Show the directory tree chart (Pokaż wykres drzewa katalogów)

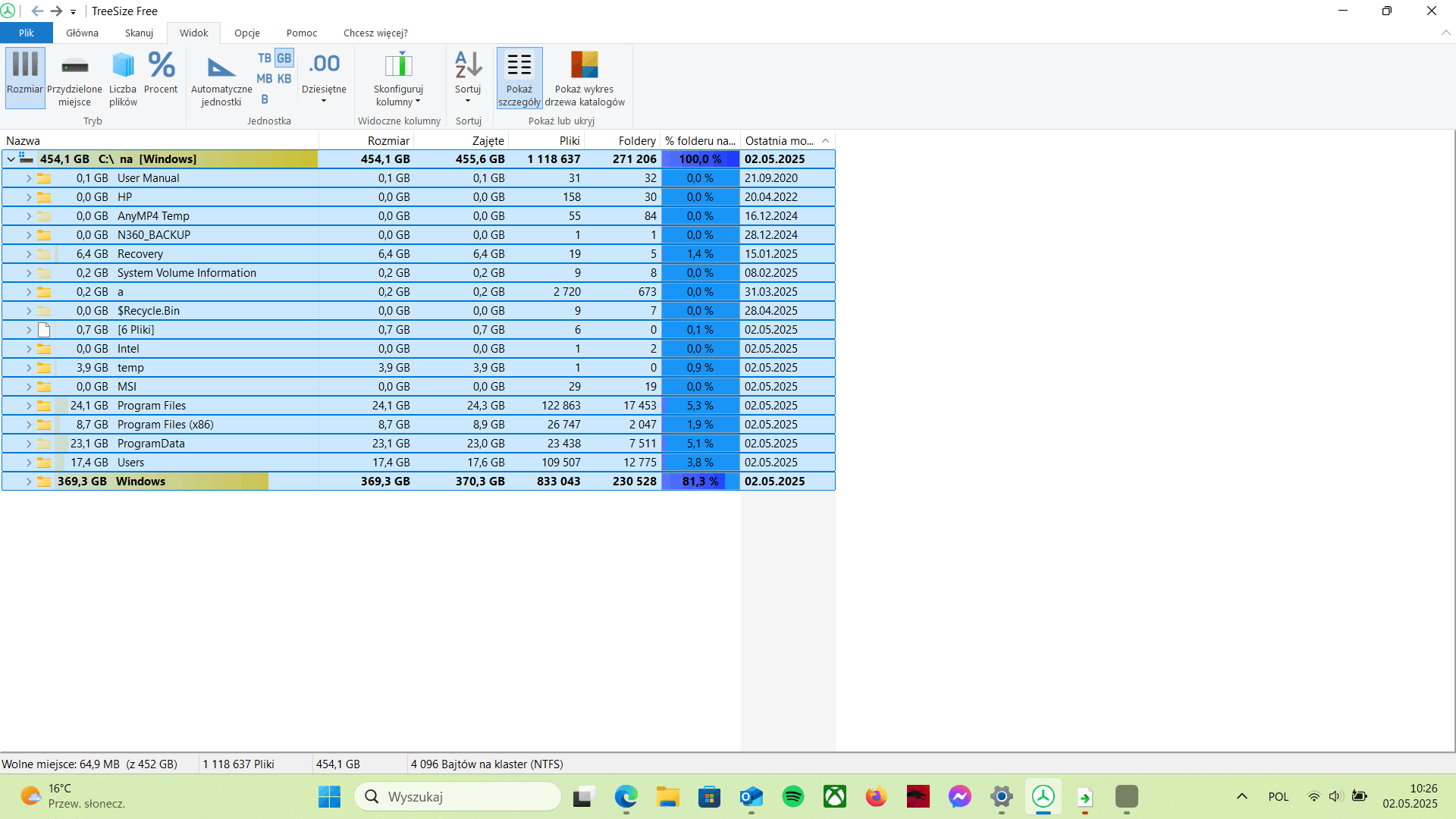click(584, 74)
